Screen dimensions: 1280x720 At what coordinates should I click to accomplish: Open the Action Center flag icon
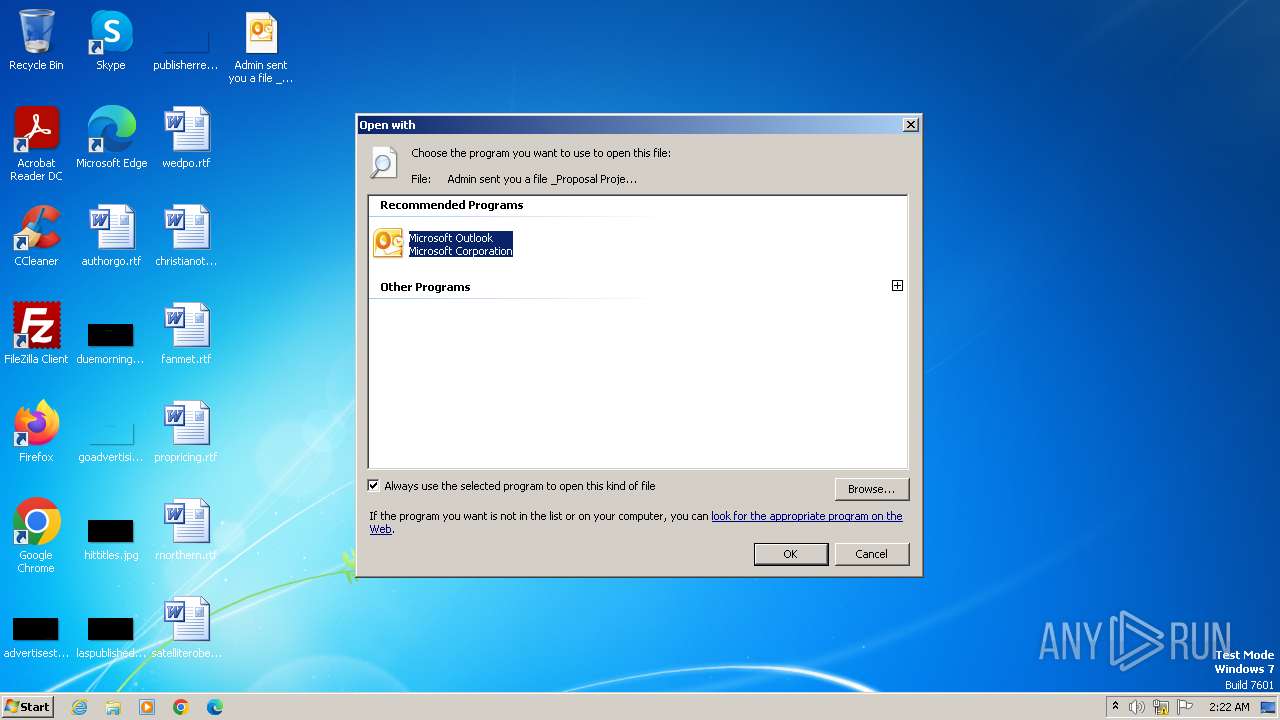[1185, 707]
